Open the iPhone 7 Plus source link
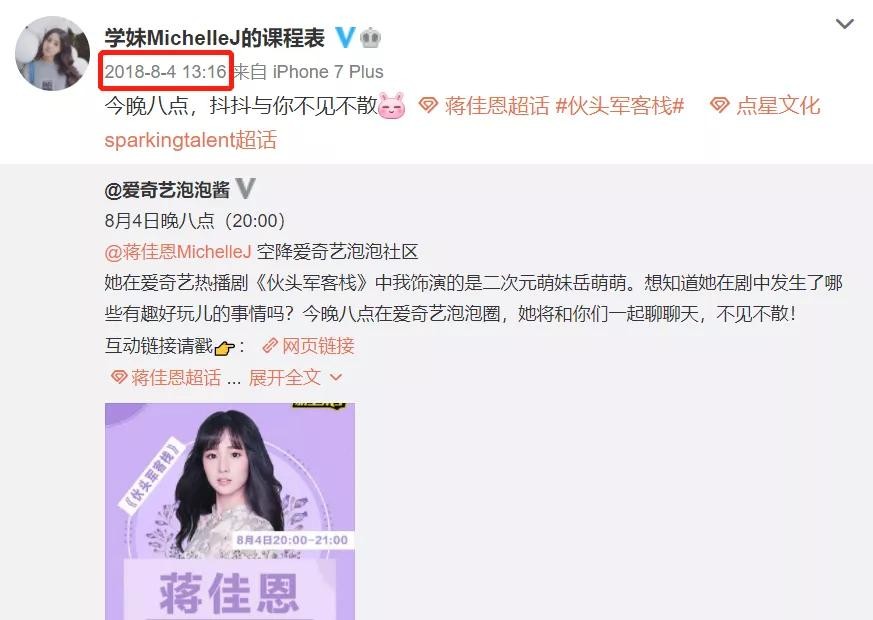Screen dimensions: 873x620 coord(328,72)
